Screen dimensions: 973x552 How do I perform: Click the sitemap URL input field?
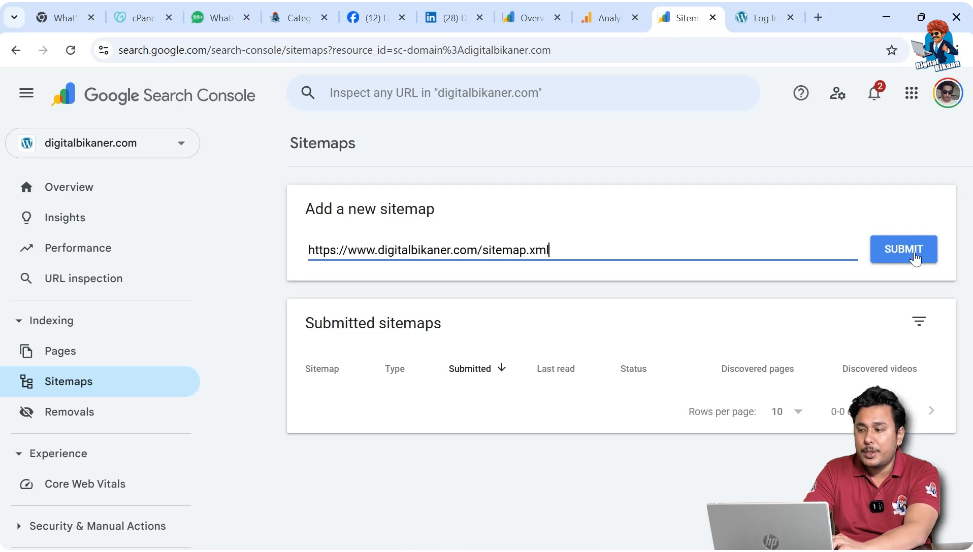coord(582,250)
